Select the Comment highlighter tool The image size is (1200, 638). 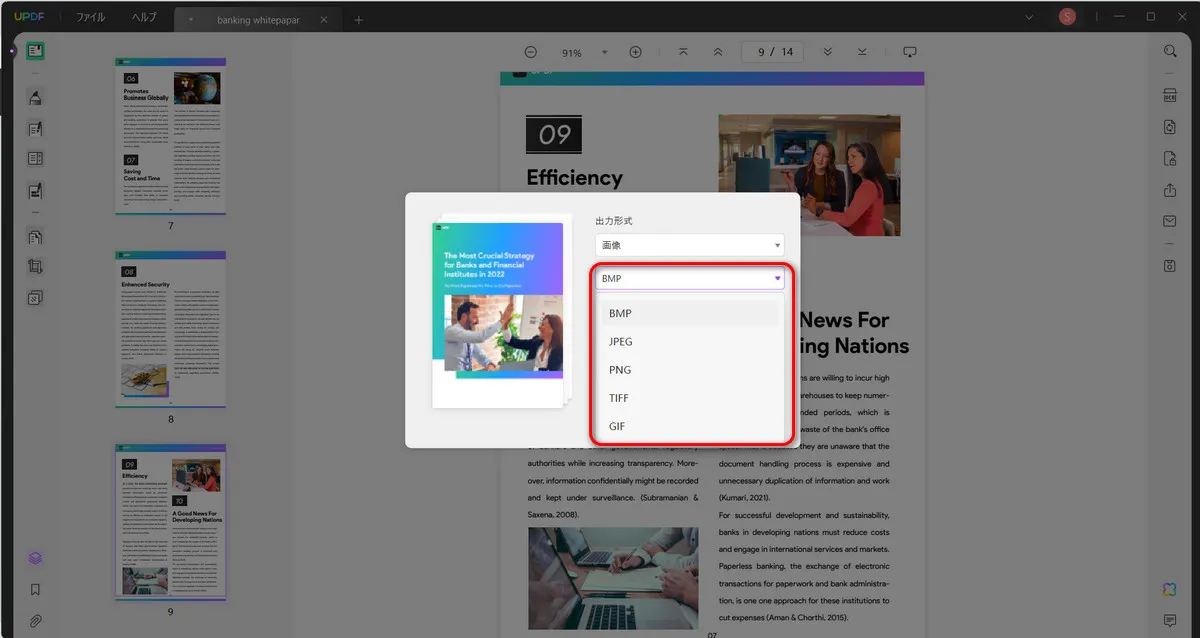[35, 98]
